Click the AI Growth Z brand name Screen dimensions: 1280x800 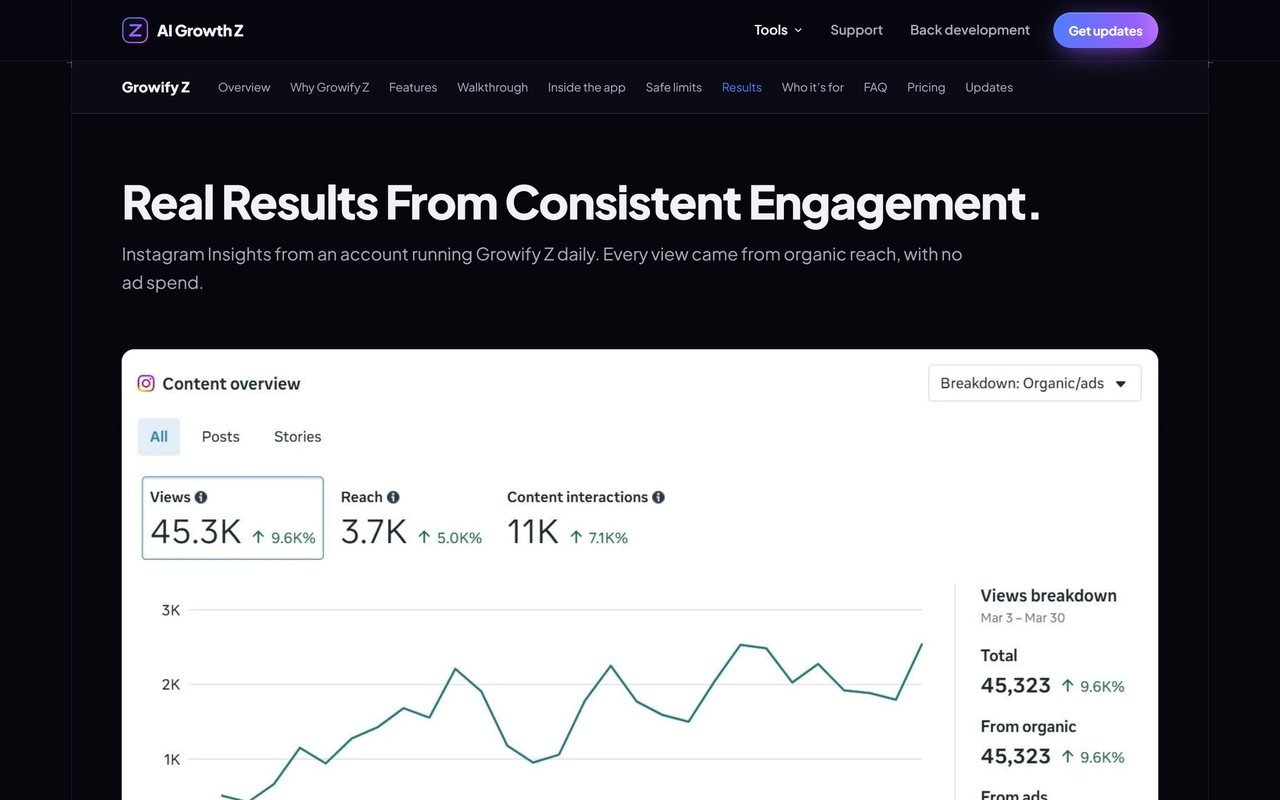point(200,30)
